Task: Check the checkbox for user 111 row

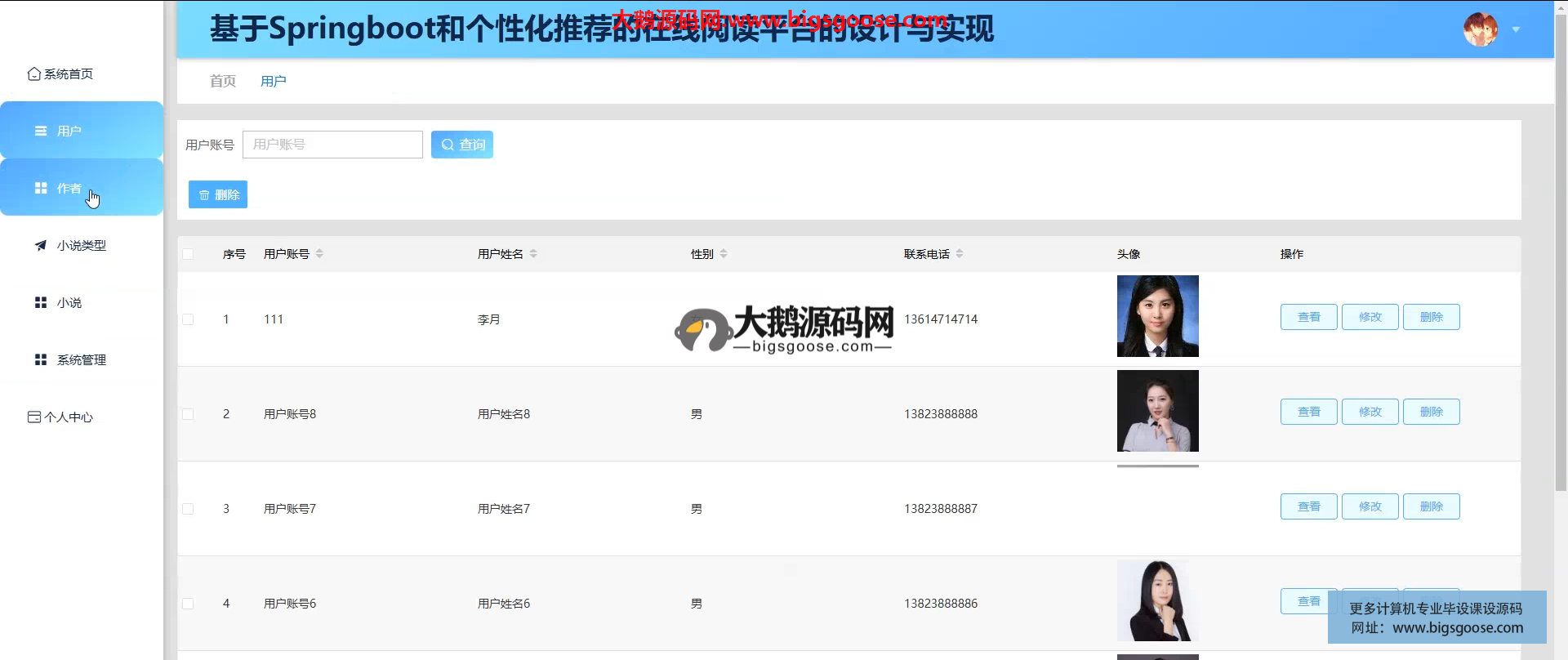Action: pos(188,319)
